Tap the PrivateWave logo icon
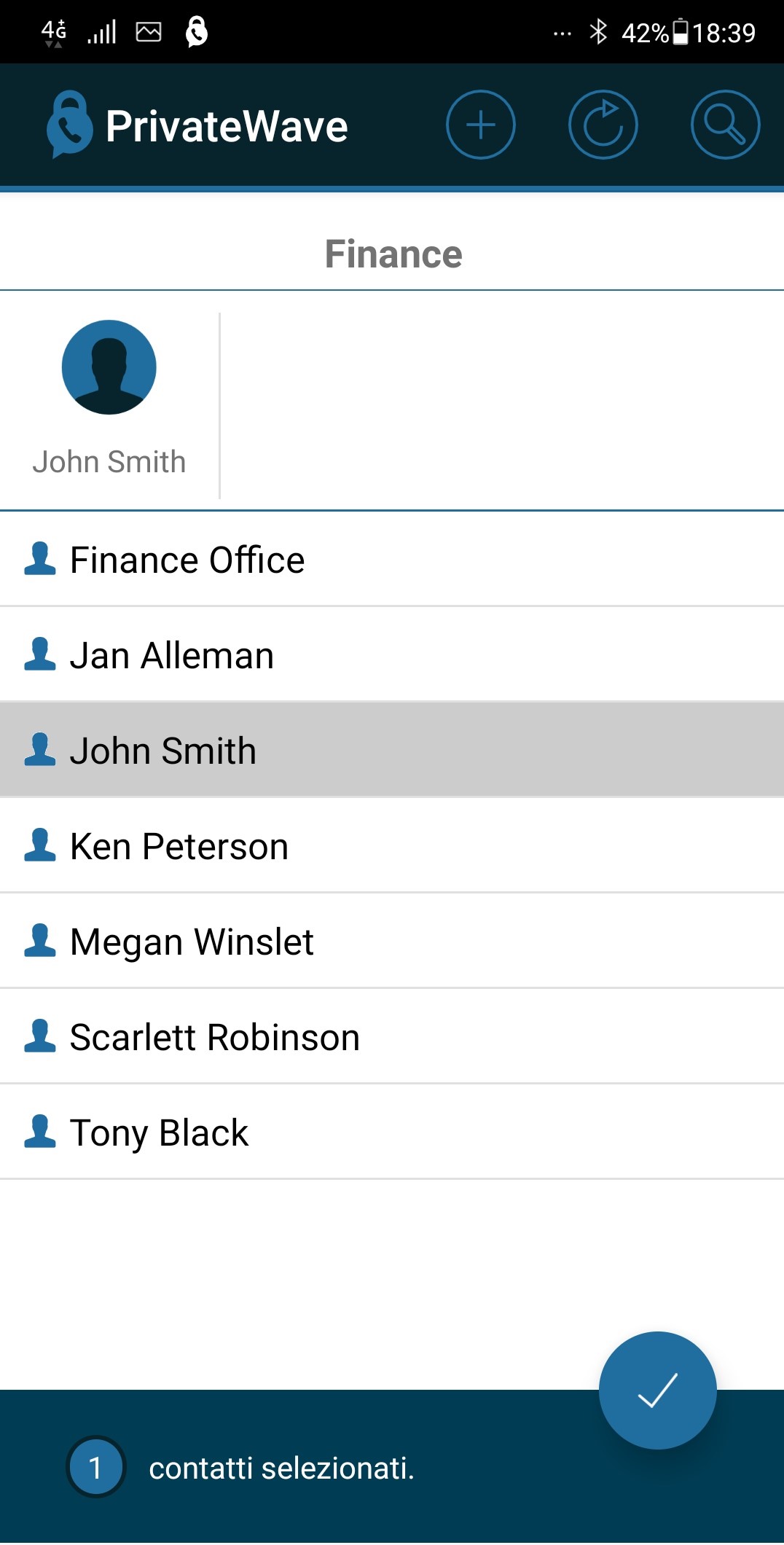 coord(69,125)
